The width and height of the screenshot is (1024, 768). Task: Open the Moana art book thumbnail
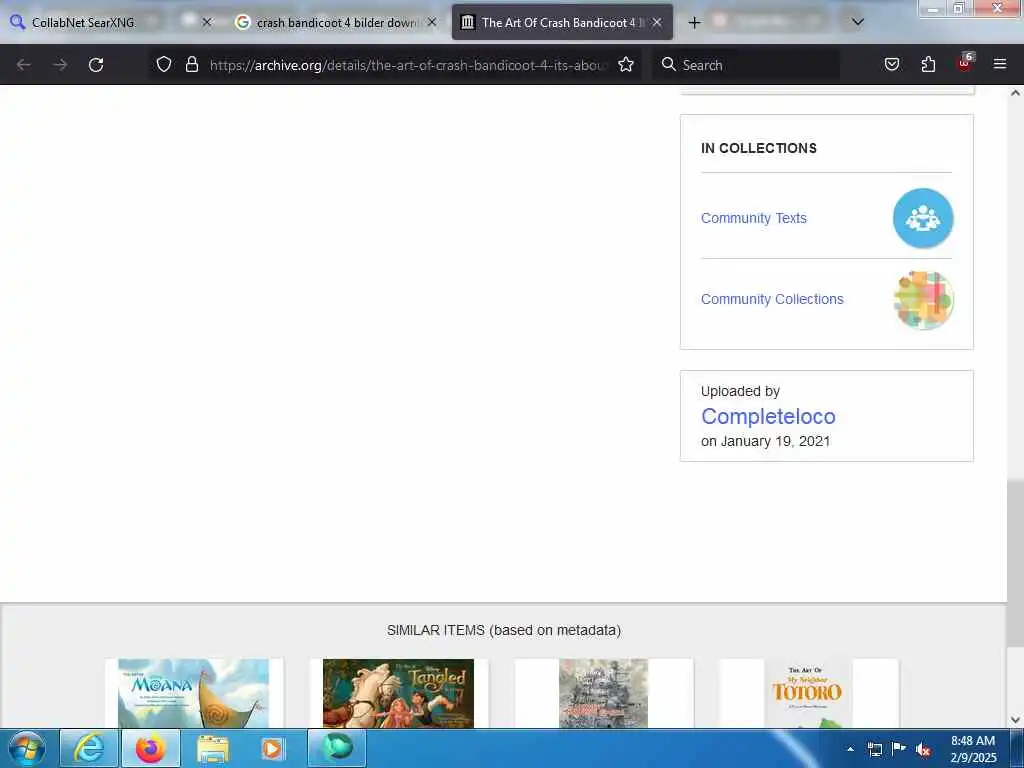(x=193, y=693)
